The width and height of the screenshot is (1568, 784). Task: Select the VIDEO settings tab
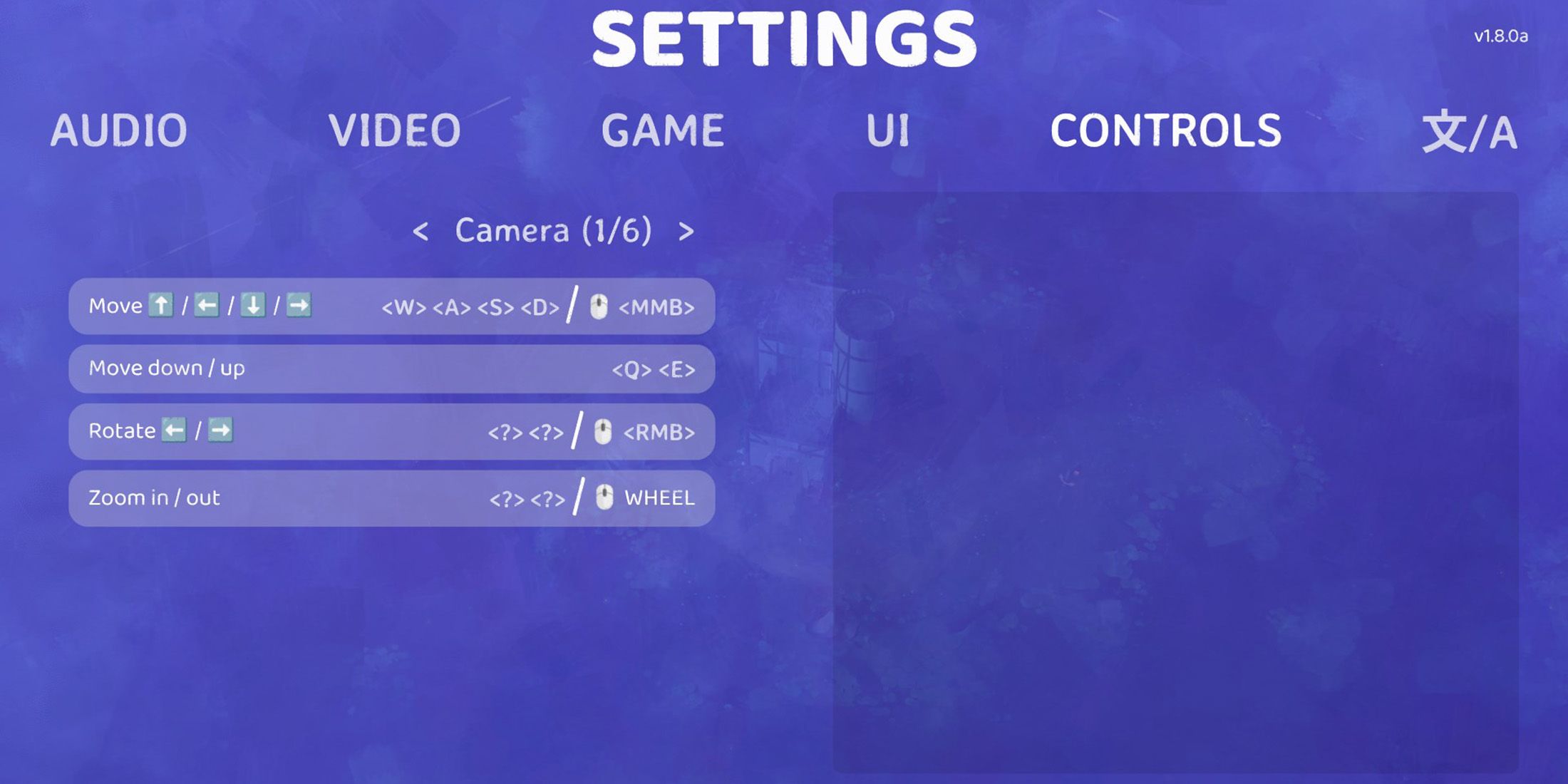coord(393,128)
